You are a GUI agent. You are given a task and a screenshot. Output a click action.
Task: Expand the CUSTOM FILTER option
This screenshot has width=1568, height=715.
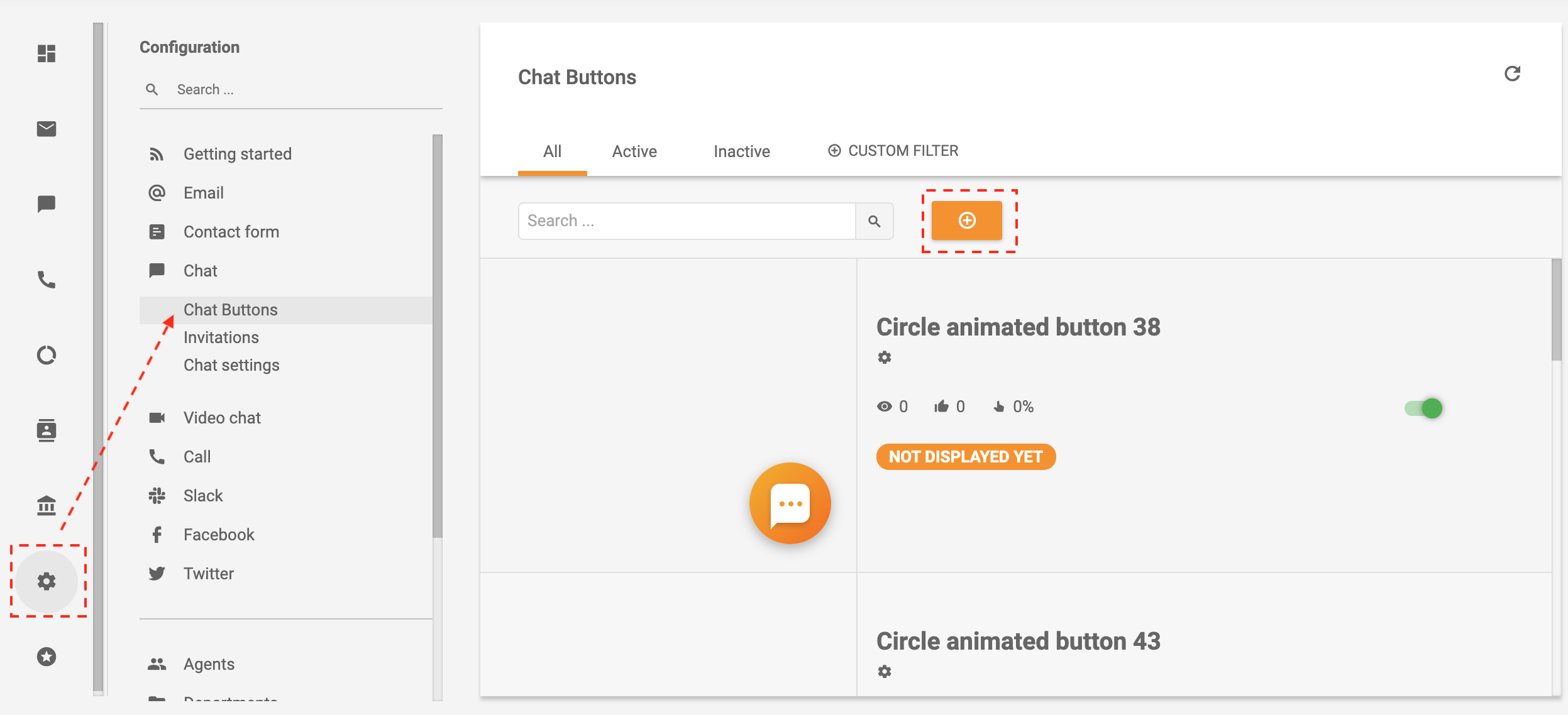pyautogui.click(x=892, y=151)
